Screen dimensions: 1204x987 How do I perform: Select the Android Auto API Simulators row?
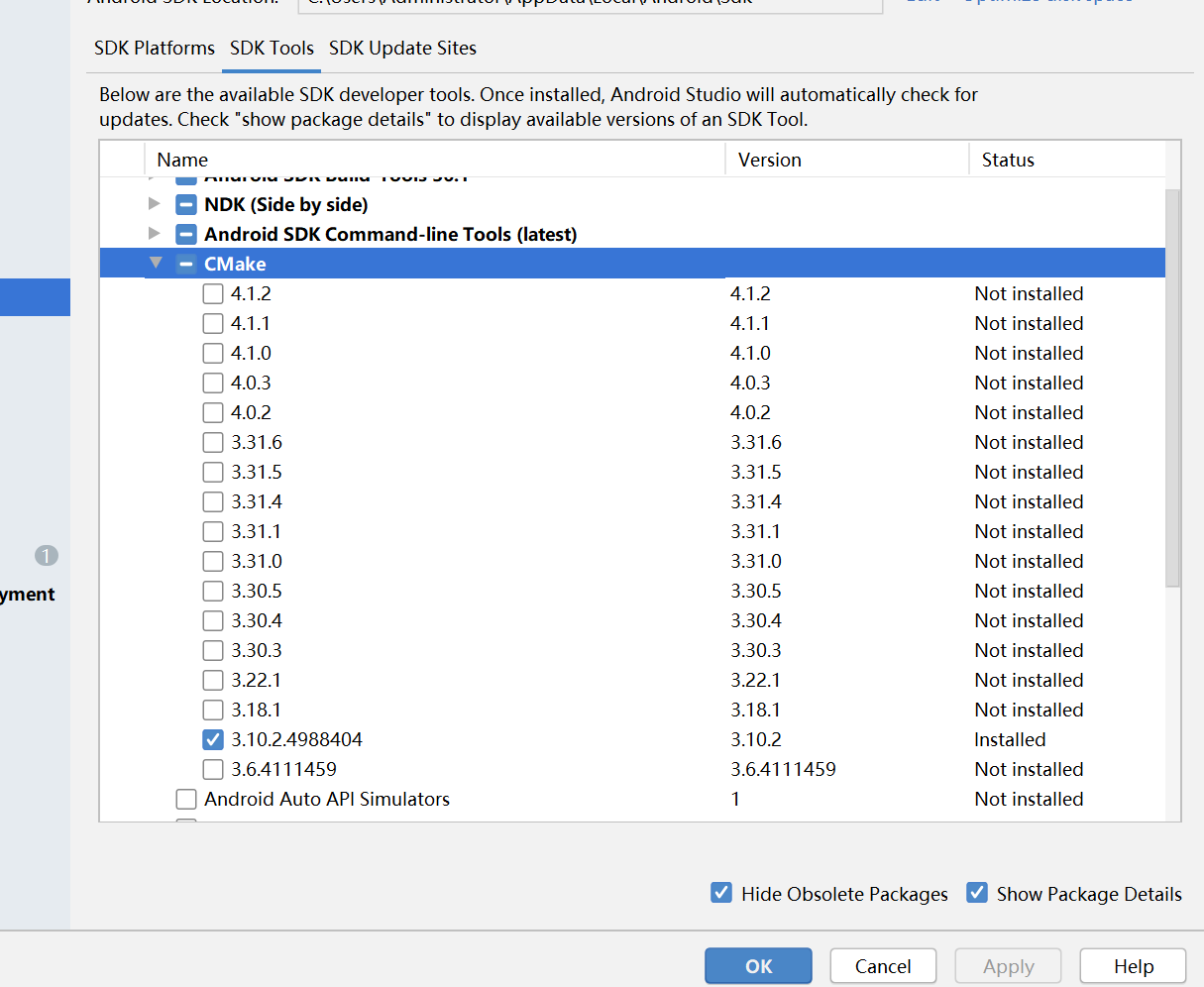pos(632,799)
